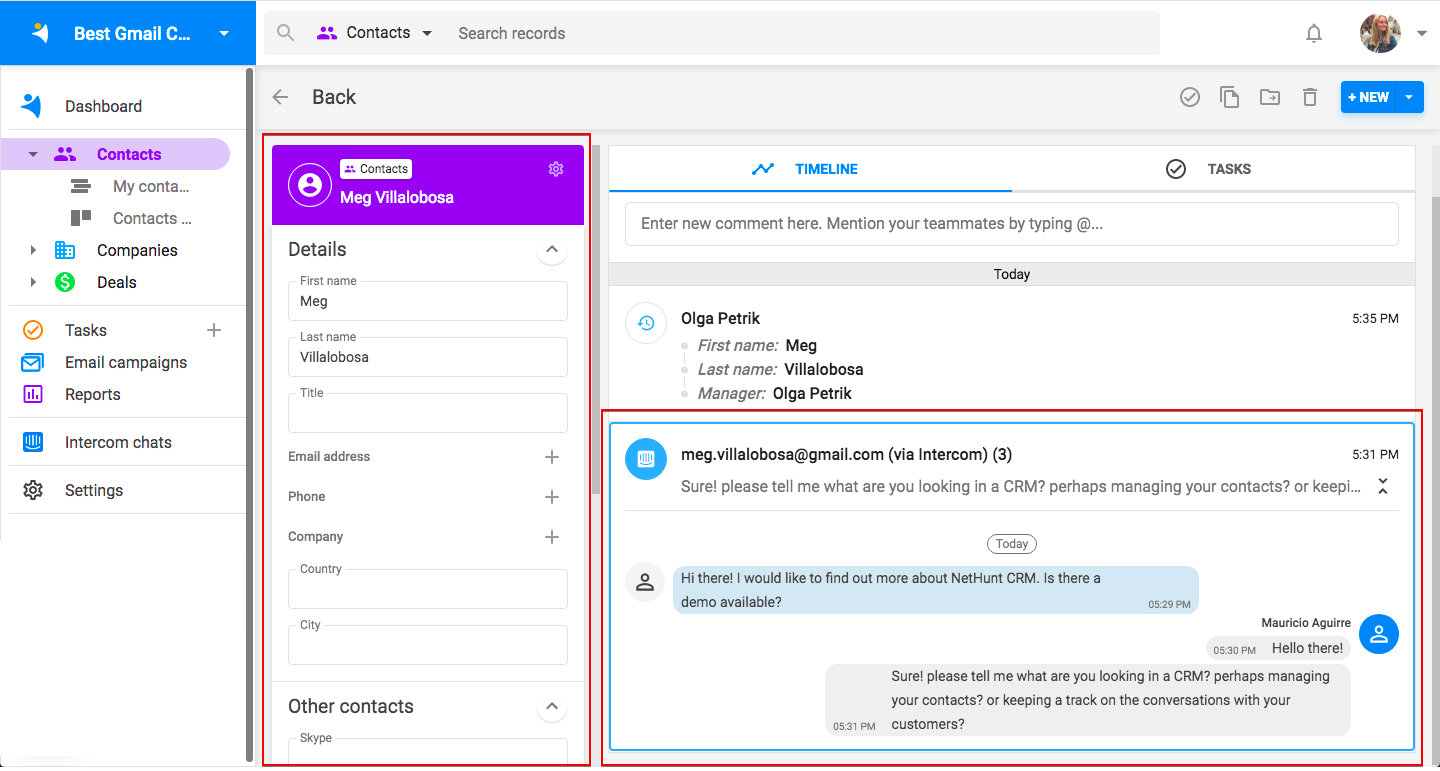1440x771 pixels.
Task: Click the meg.villalobosa@gmail.com conversation title
Action: [x=846, y=454]
